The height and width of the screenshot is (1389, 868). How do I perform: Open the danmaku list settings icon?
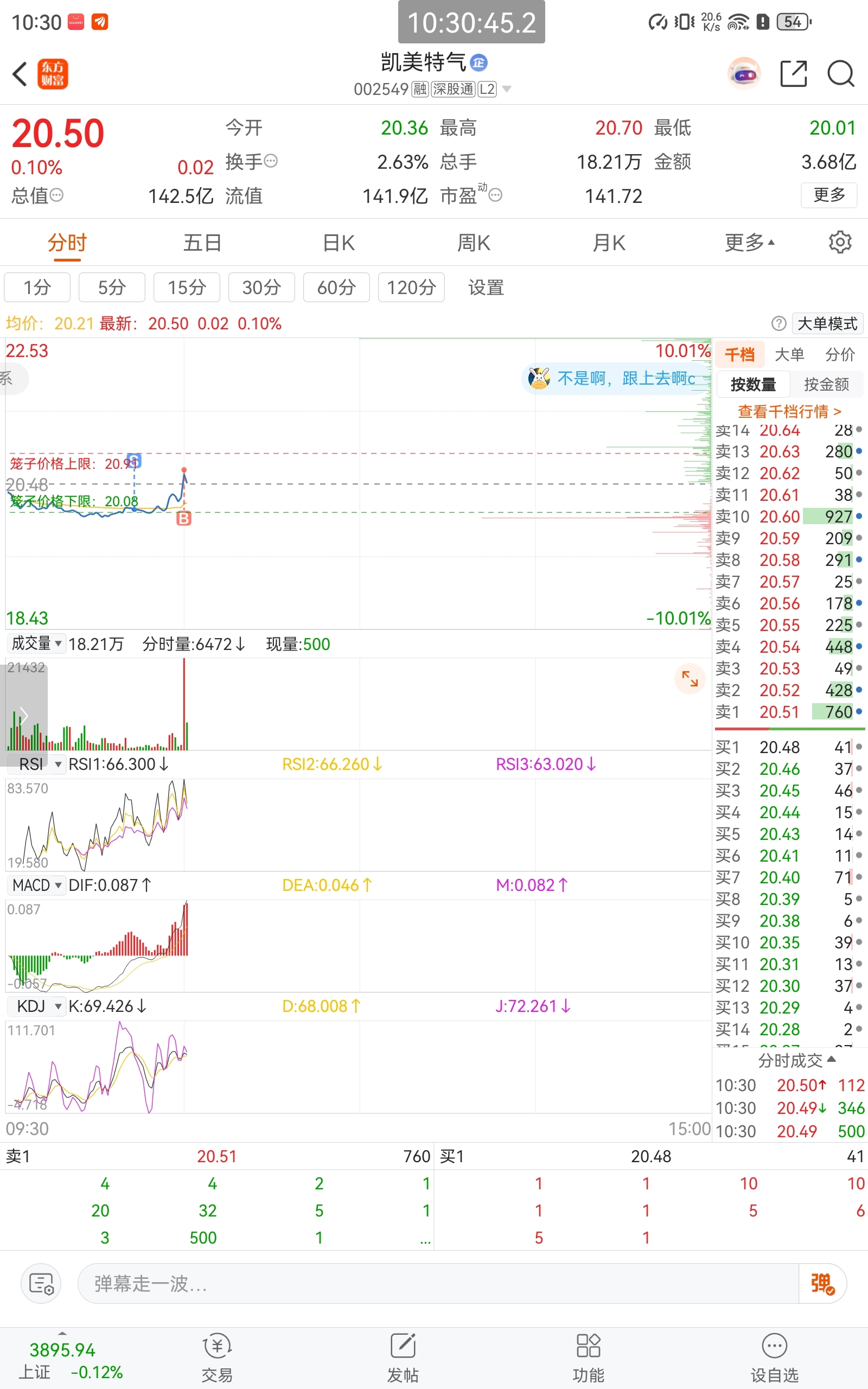coord(41,1283)
